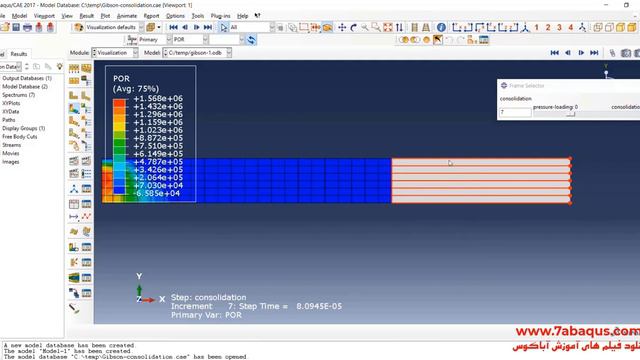Apply custom view 4

point(571,27)
